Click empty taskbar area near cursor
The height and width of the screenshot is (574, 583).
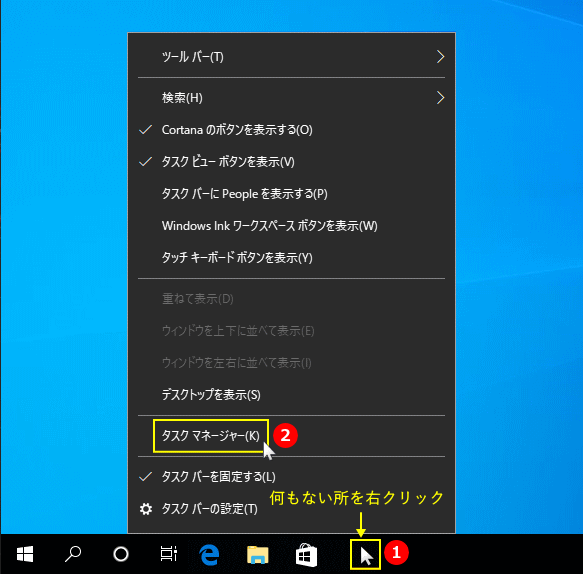pyautogui.click(x=365, y=554)
